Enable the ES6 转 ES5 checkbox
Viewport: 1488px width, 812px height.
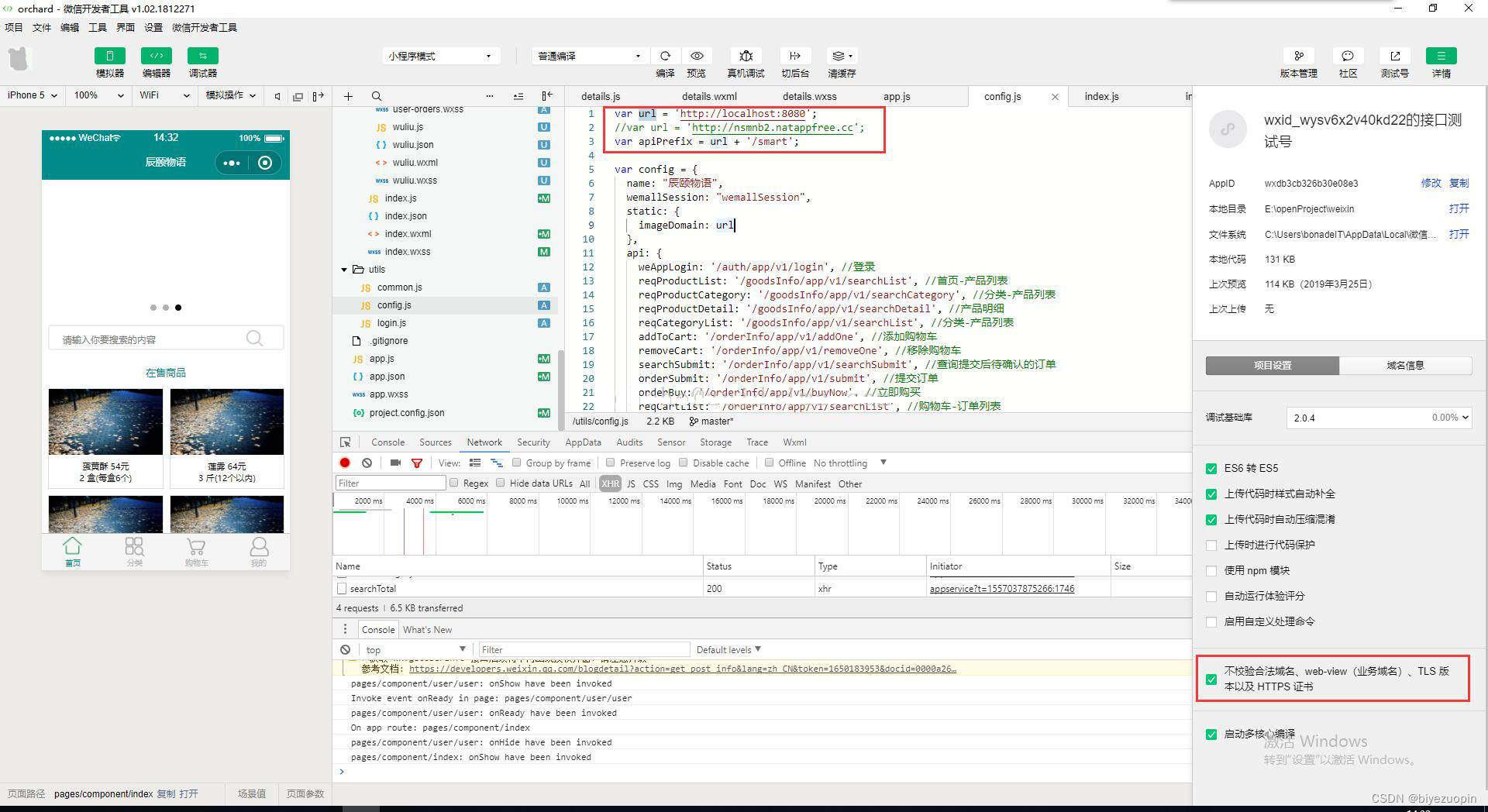tap(1211, 468)
